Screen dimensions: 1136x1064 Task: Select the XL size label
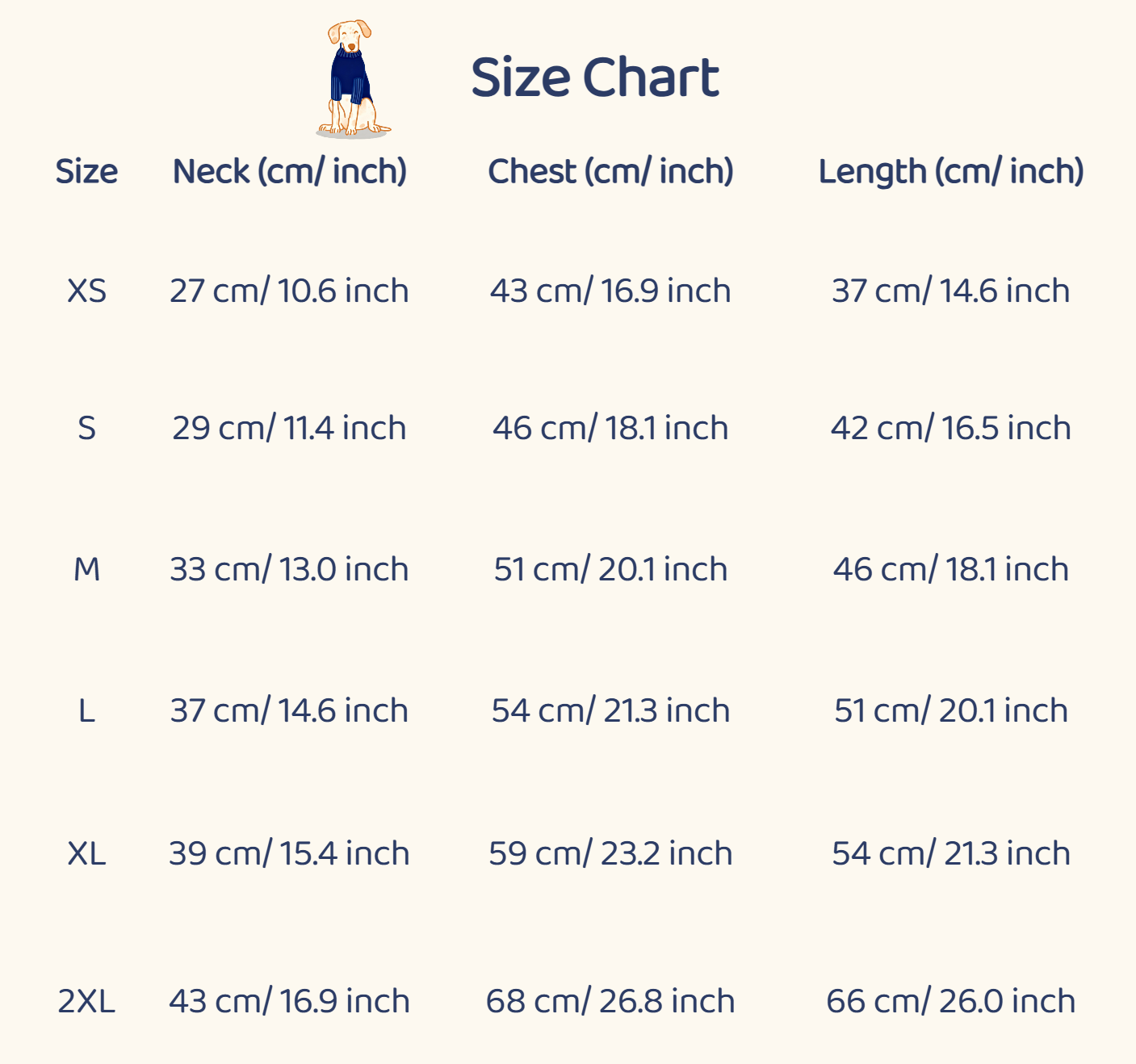pos(86,853)
